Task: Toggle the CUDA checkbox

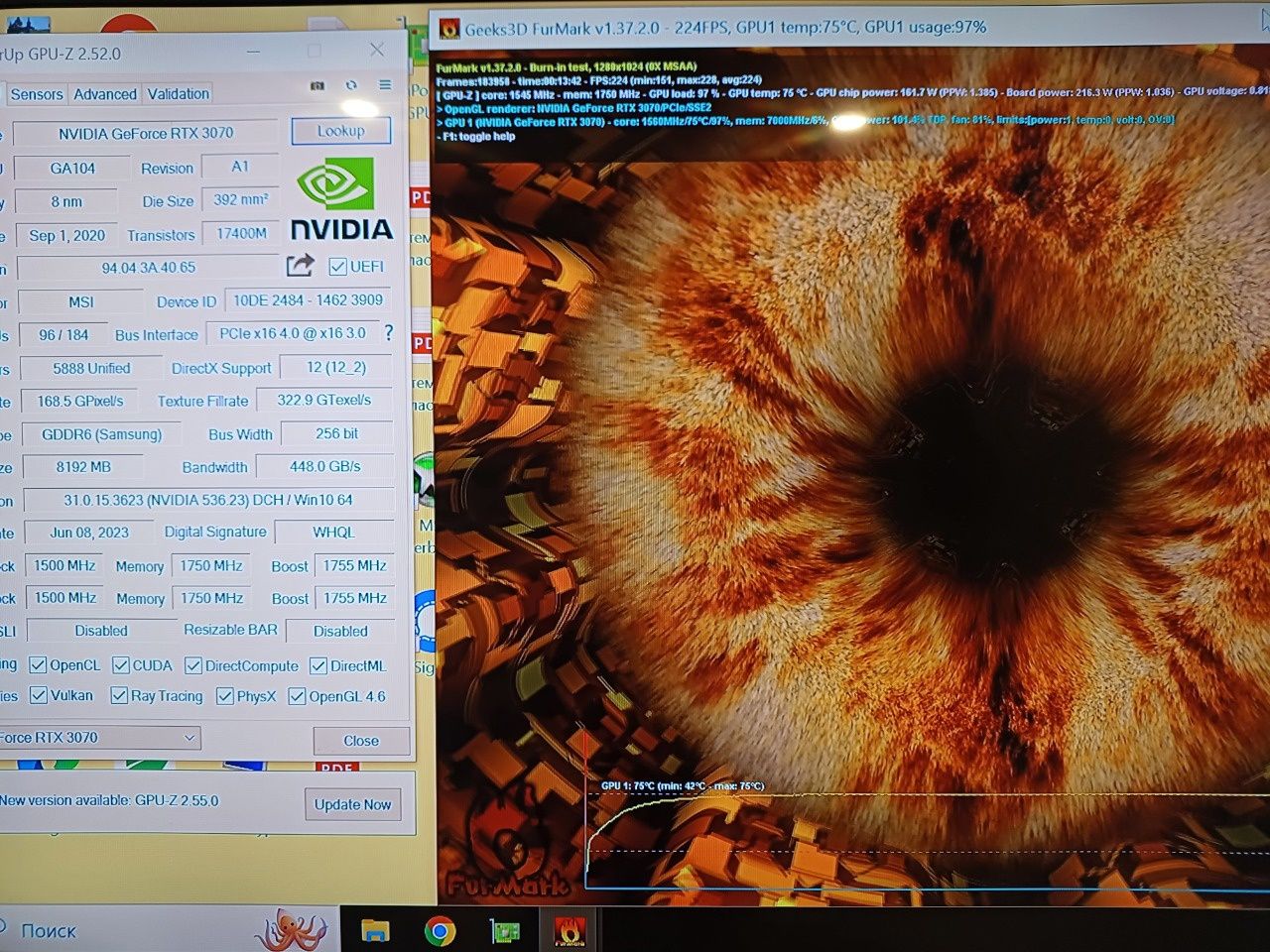Action: tap(121, 664)
